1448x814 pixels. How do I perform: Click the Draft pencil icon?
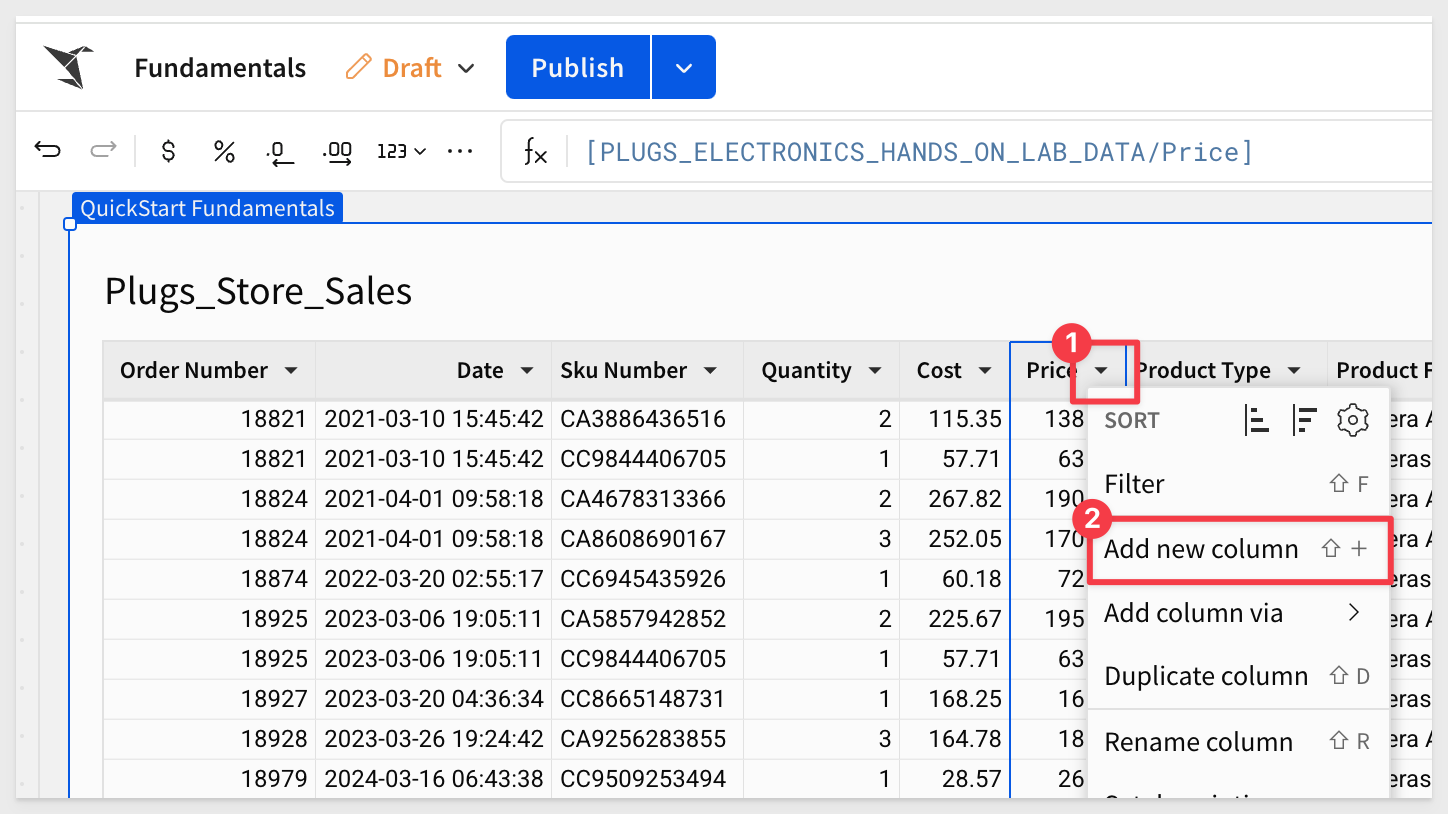point(357,67)
